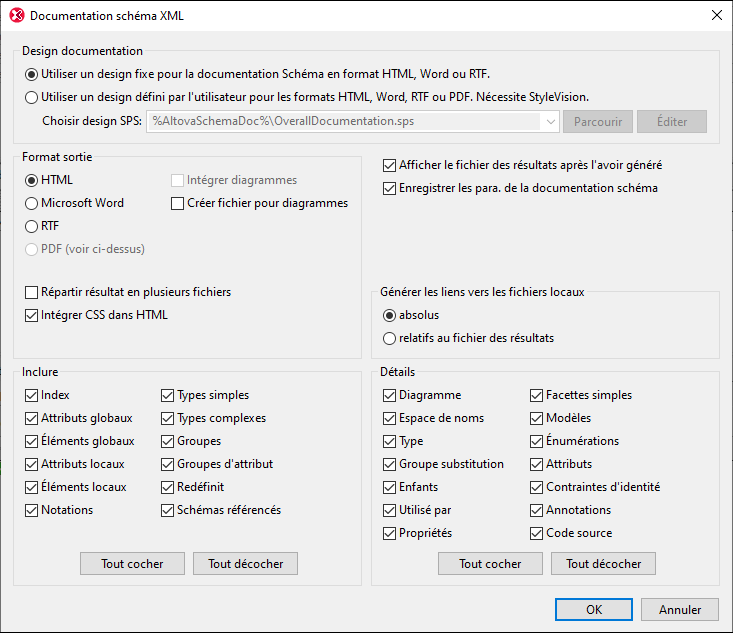Close the Documentation schéma XML dialog

click(716, 16)
